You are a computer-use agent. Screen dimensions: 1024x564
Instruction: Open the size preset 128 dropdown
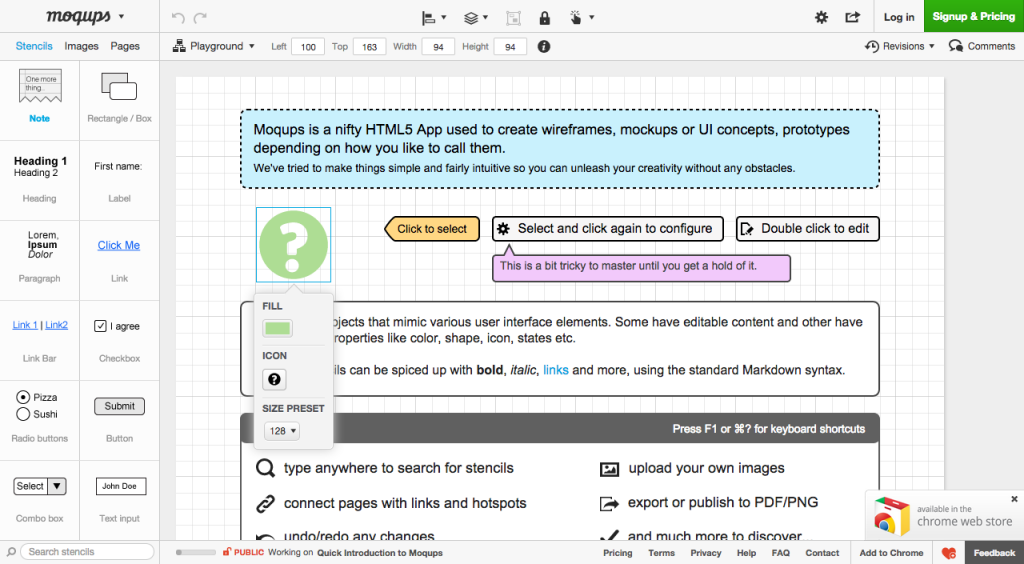(281, 431)
